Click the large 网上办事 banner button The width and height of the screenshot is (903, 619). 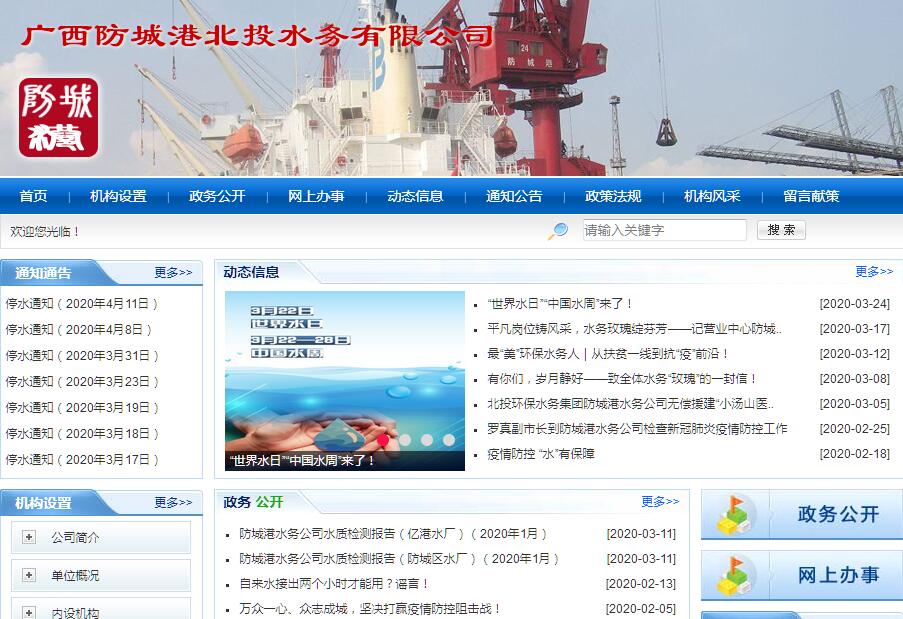point(802,575)
